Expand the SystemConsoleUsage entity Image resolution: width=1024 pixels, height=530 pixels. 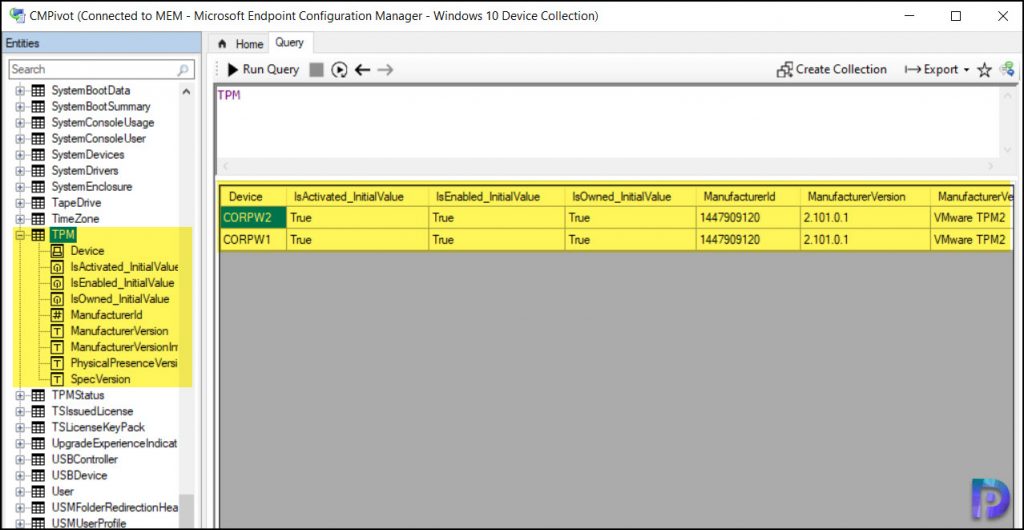coord(20,122)
